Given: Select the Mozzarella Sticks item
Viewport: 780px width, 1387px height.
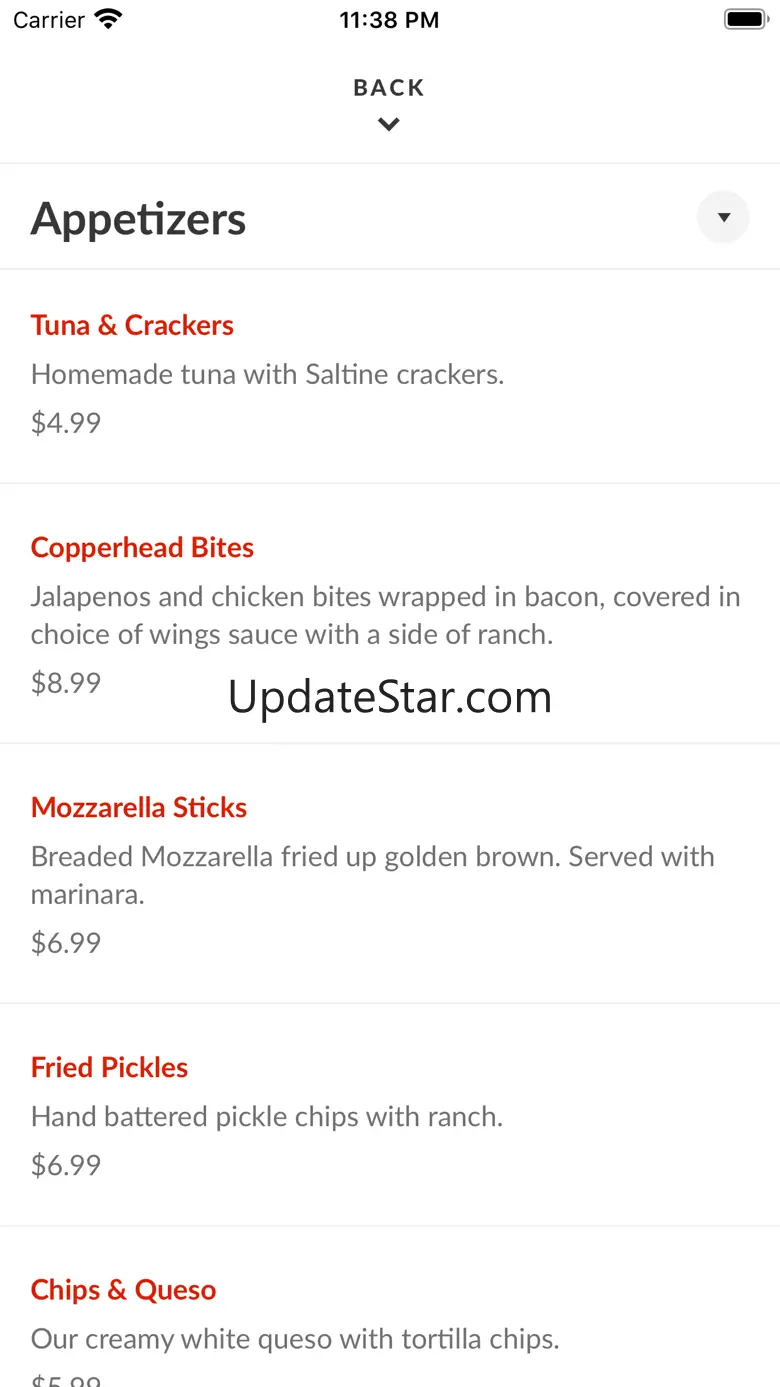Looking at the screenshot, I should [x=139, y=807].
